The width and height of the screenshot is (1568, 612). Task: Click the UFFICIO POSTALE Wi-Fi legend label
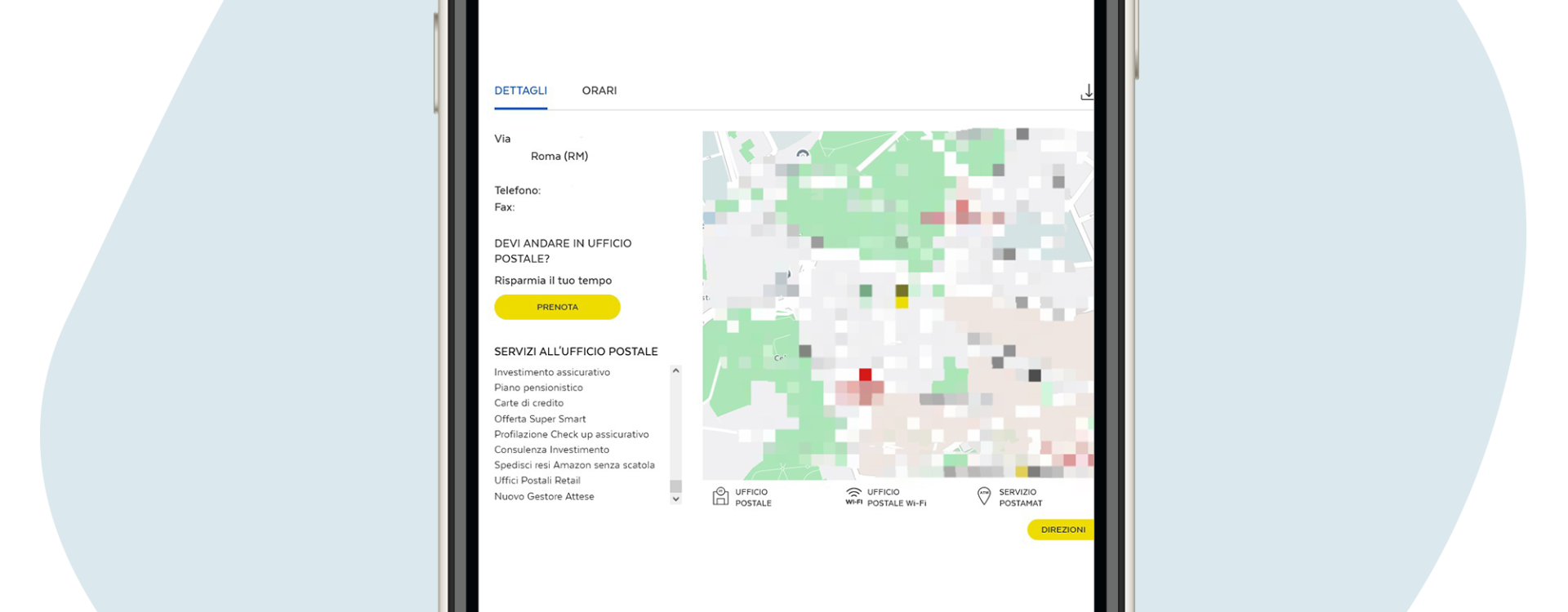point(896,498)
